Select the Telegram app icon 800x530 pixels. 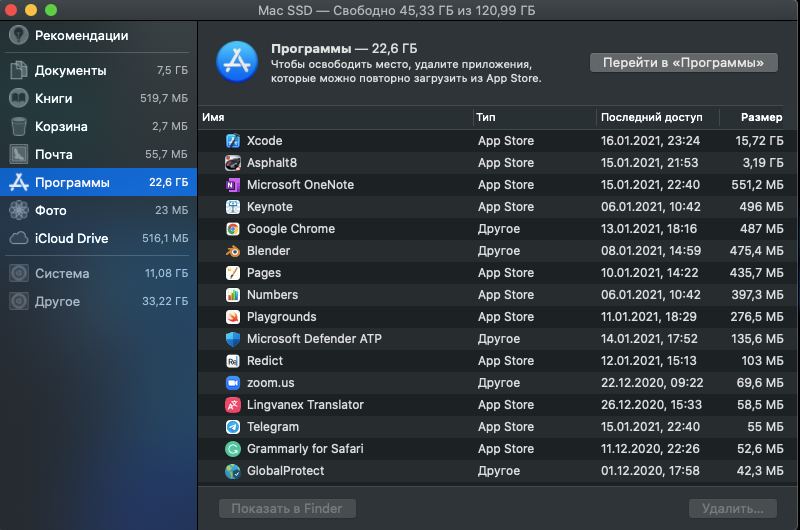click(233, 427)
